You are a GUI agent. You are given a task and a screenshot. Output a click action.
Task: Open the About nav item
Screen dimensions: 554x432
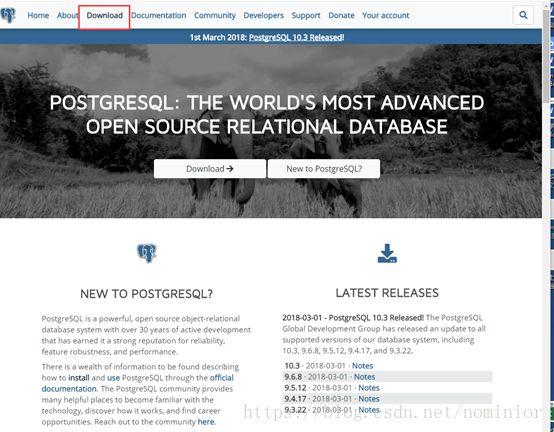point(67,16)
